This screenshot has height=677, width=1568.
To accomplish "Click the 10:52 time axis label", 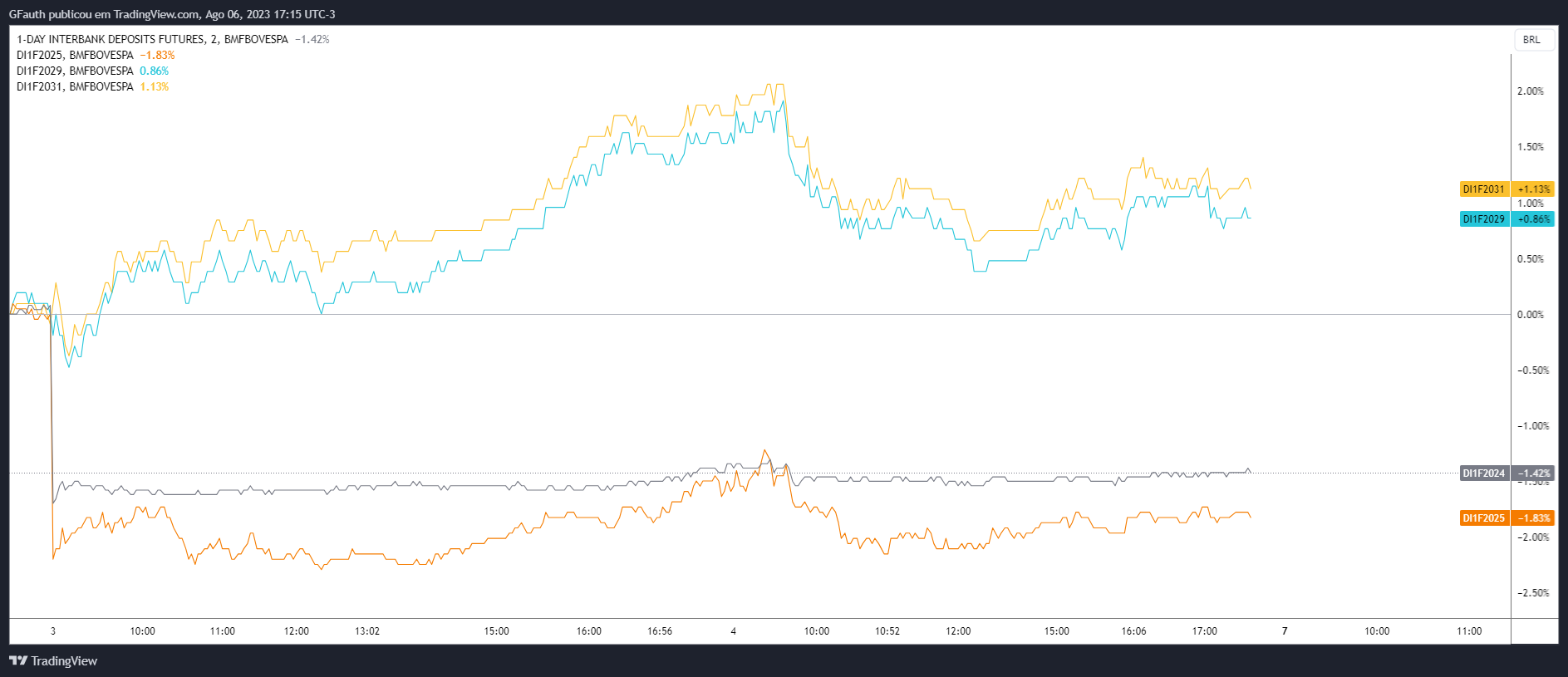I will click(x=887, y=631).
